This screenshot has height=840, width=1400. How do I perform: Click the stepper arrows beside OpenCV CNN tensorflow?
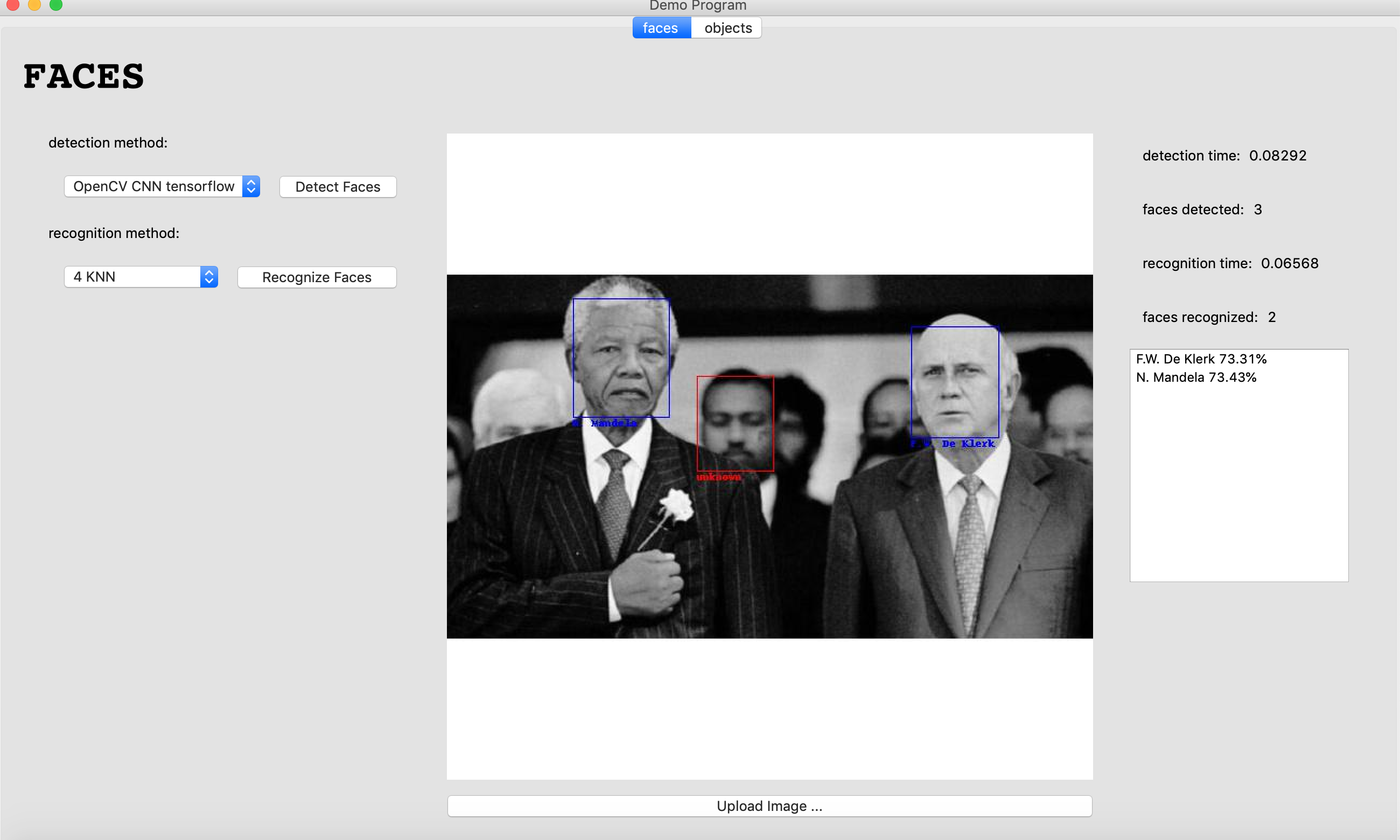(x=251, y=186)
